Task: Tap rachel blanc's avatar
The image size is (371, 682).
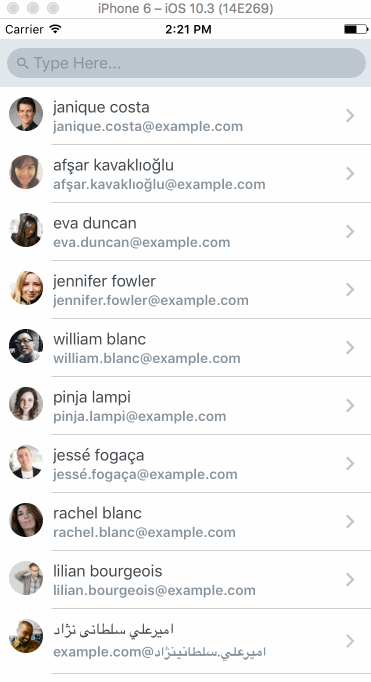Action: (x=26, y=520)
